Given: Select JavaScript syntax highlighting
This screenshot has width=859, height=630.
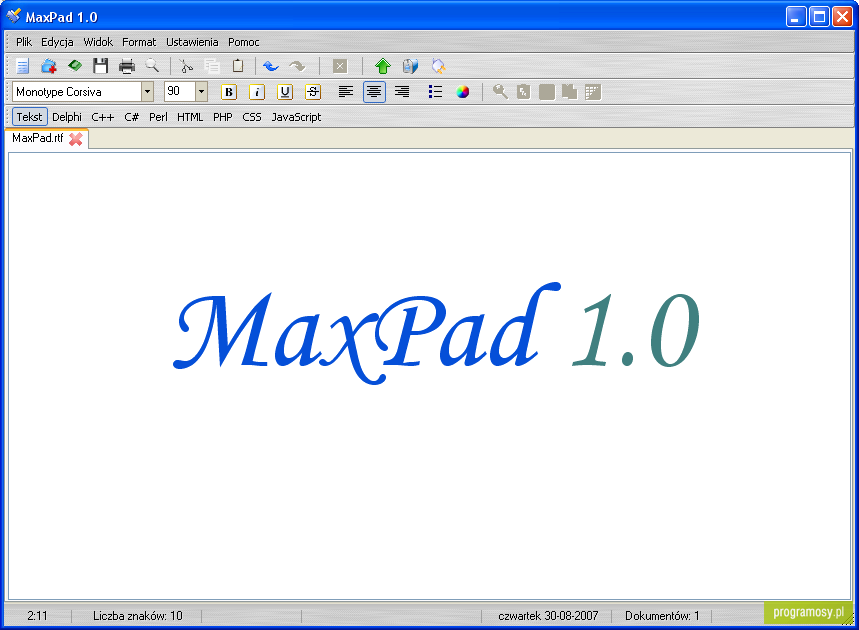Looking at the screenshot, I should click(x=296, y=117).
